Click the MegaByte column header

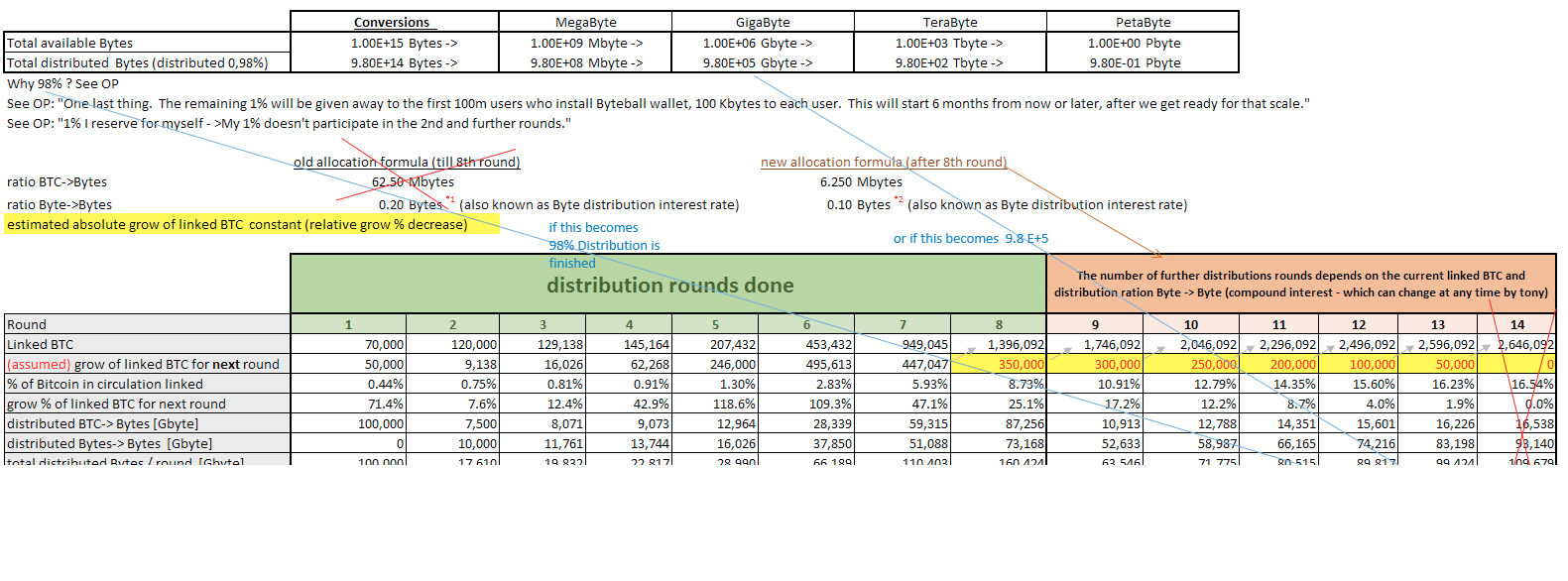pyautogui.click(x=585, y=22)
